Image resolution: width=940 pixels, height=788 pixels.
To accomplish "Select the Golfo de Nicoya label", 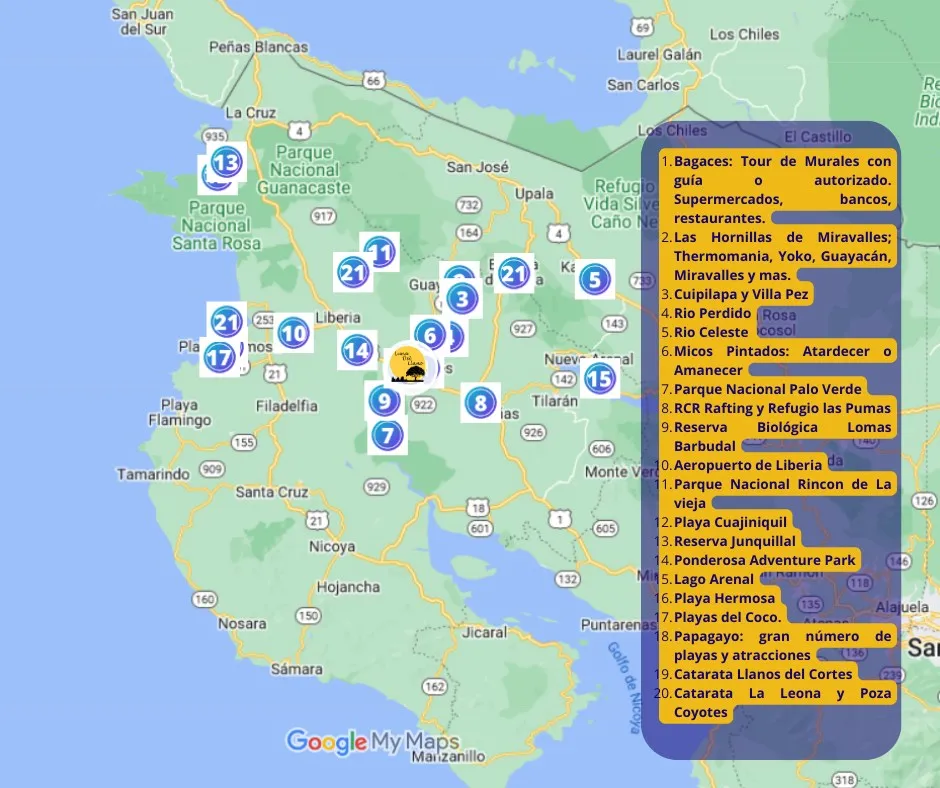I will (625, 687).
